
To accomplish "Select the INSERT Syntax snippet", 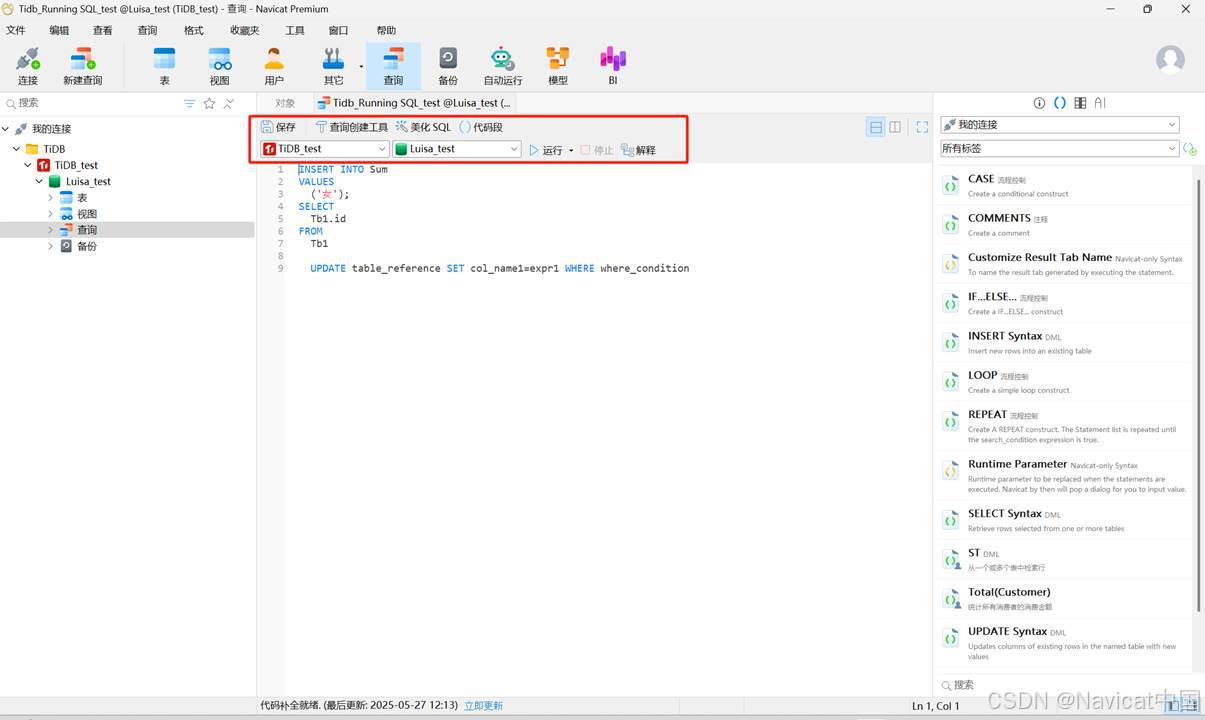I will point(1065,342).
